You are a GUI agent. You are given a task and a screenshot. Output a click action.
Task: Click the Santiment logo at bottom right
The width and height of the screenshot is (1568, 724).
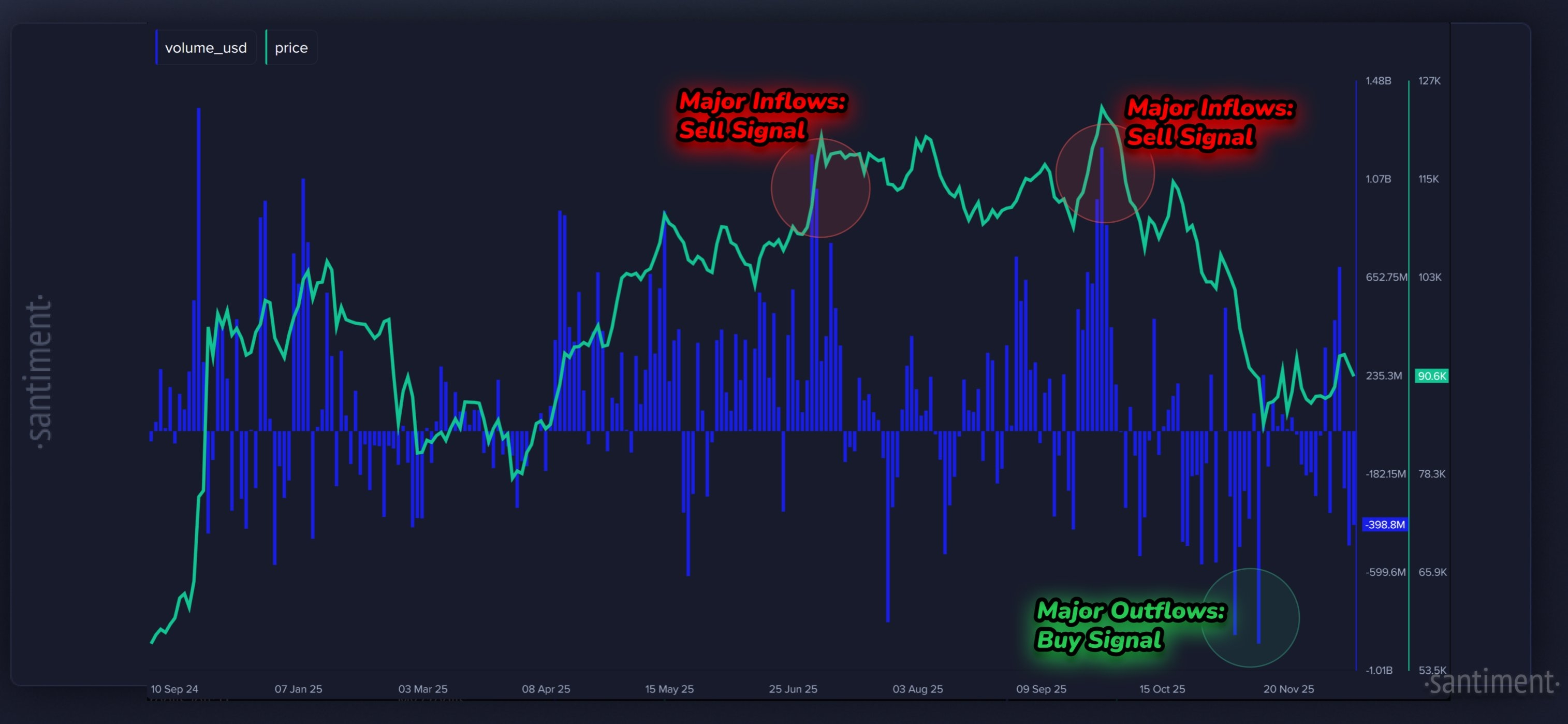point(1491,682)
